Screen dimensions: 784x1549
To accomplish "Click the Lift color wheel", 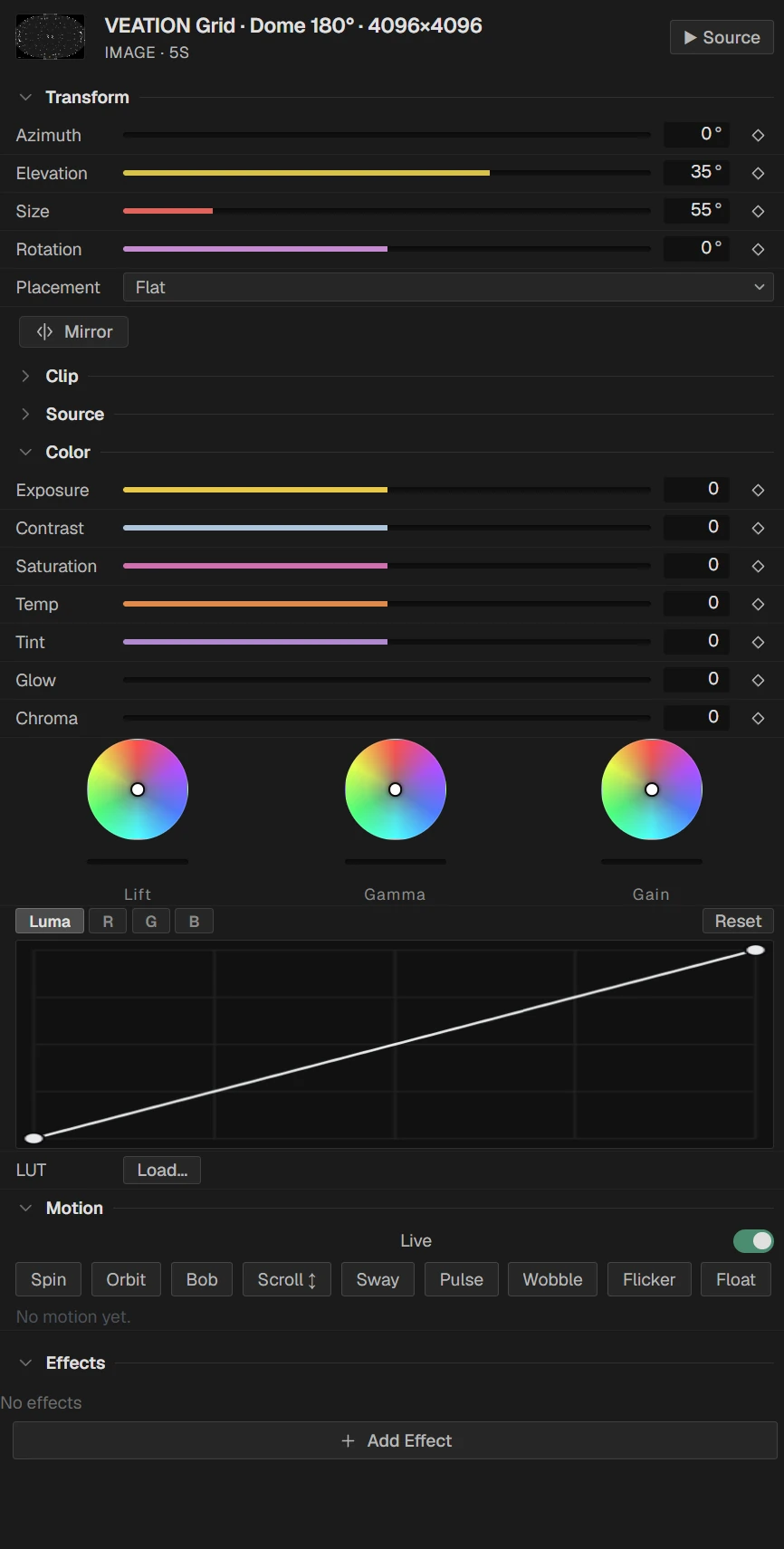I will point(138,789).
